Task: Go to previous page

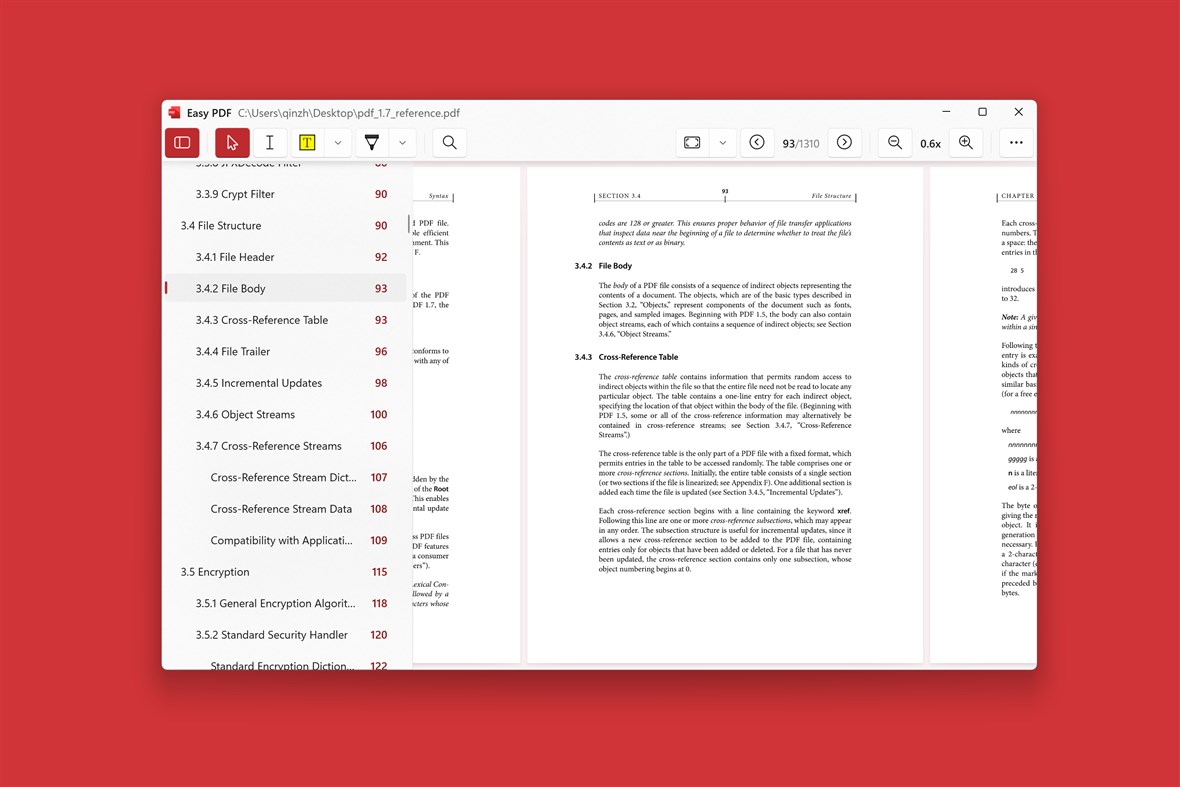Action: [x=757, y=142]
